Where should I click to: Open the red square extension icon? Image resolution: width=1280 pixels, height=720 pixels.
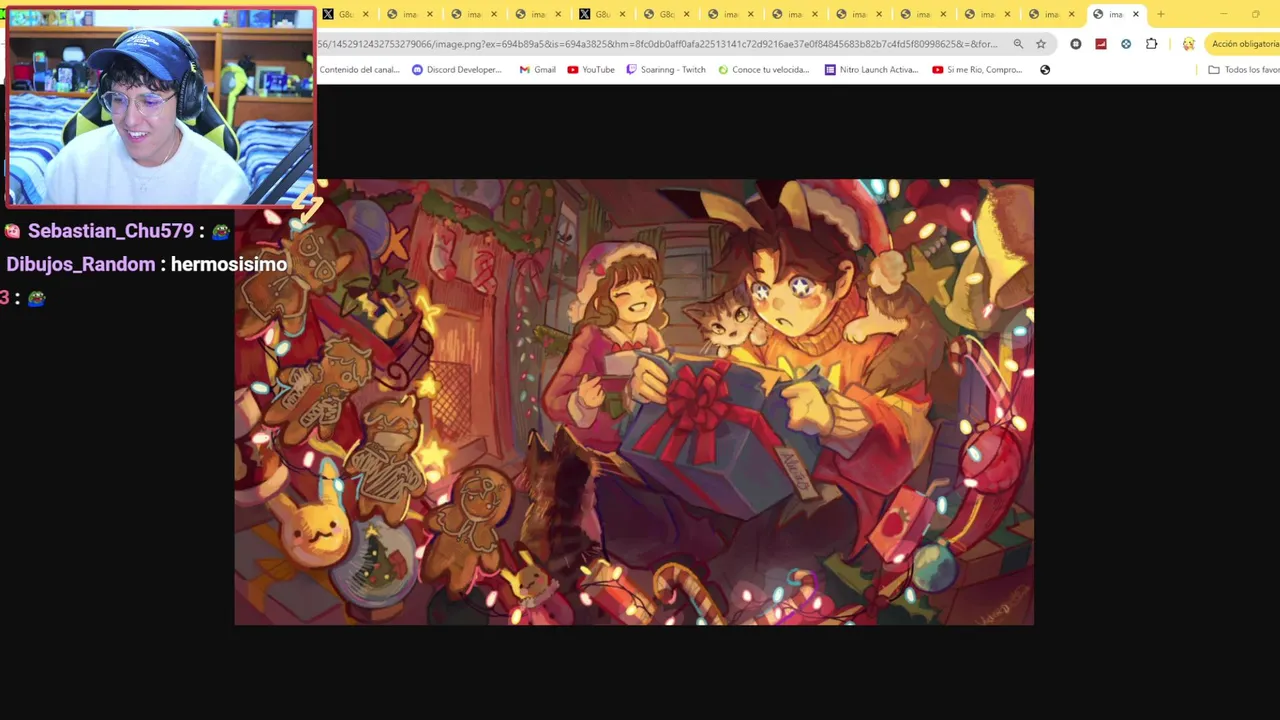(1101, 44)
